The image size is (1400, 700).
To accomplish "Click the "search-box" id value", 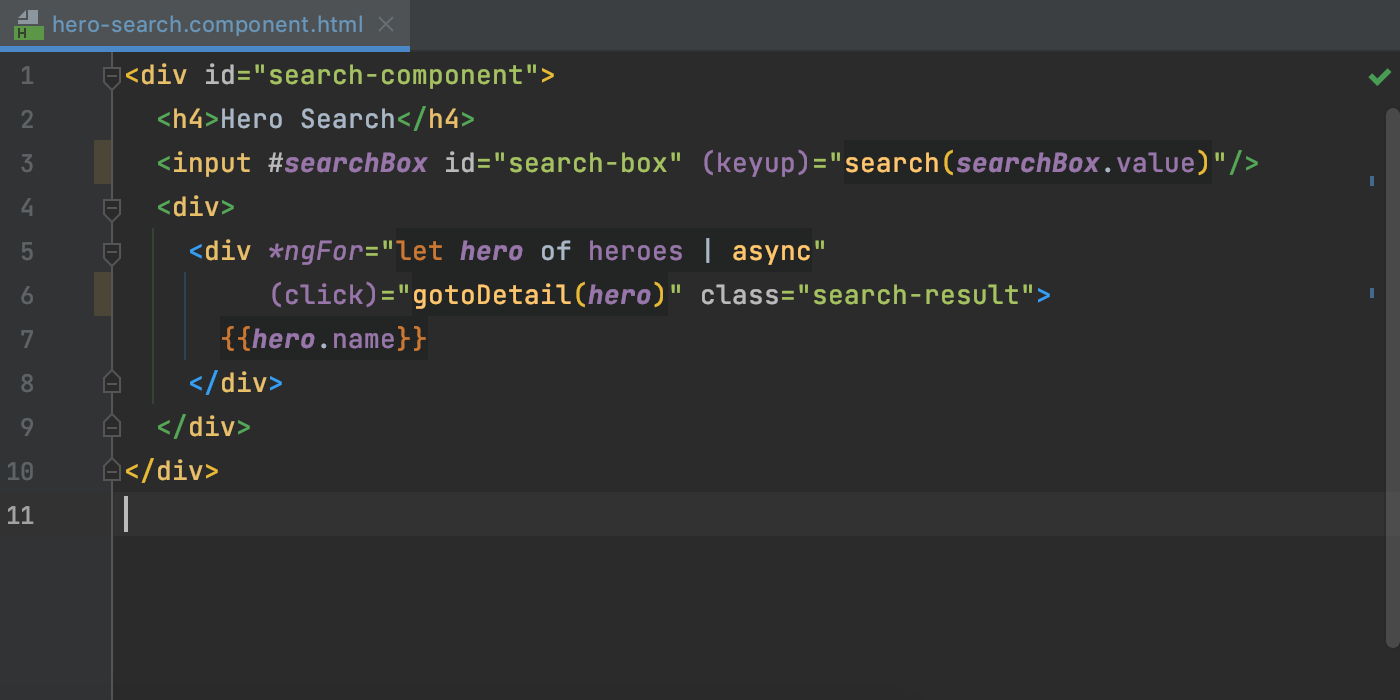I will (588, 164).
